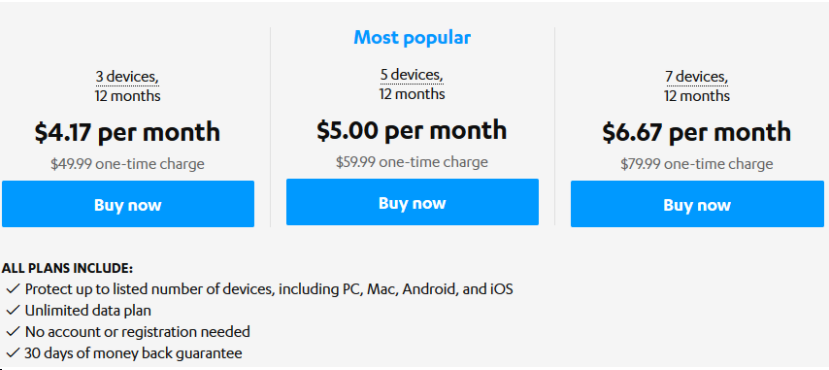Viewport: 829px width, 370px height.
Task: Open the dotted-underlined '3 devices' tooltip link
Action: click(127, 78)
